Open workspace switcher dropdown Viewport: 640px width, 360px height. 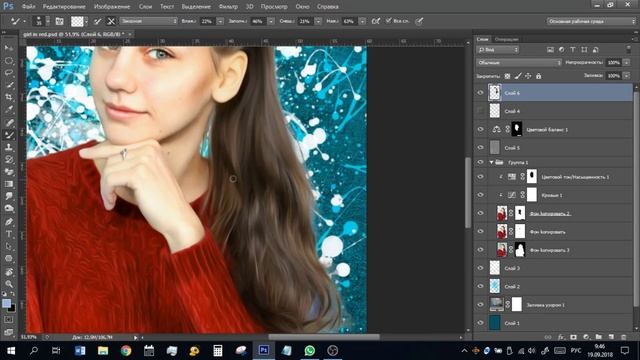pos(591,21)
